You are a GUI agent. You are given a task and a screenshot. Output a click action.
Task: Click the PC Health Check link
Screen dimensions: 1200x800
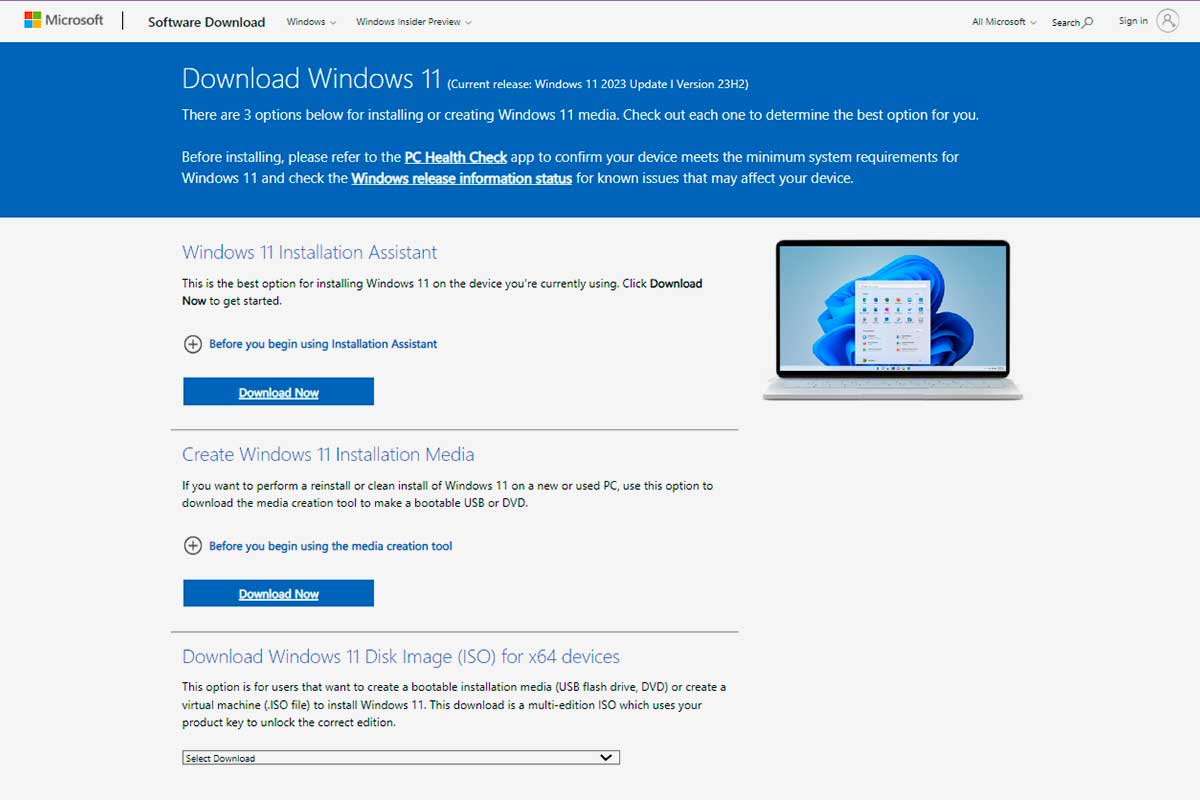coord(456,157)
